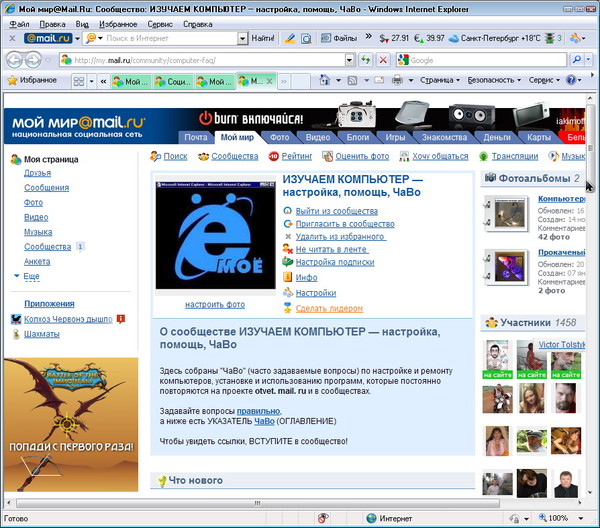The width and height of the screenshot is (600, 528).
Task: Click the Battle of the Immortals ad banner
Action: pos(71,424)
